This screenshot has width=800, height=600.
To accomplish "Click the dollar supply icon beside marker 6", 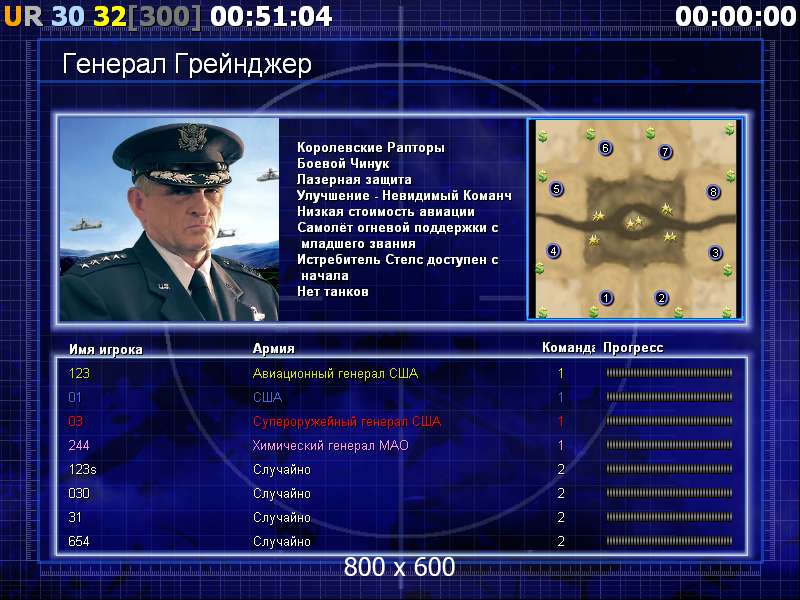I will tap(591, 134).
